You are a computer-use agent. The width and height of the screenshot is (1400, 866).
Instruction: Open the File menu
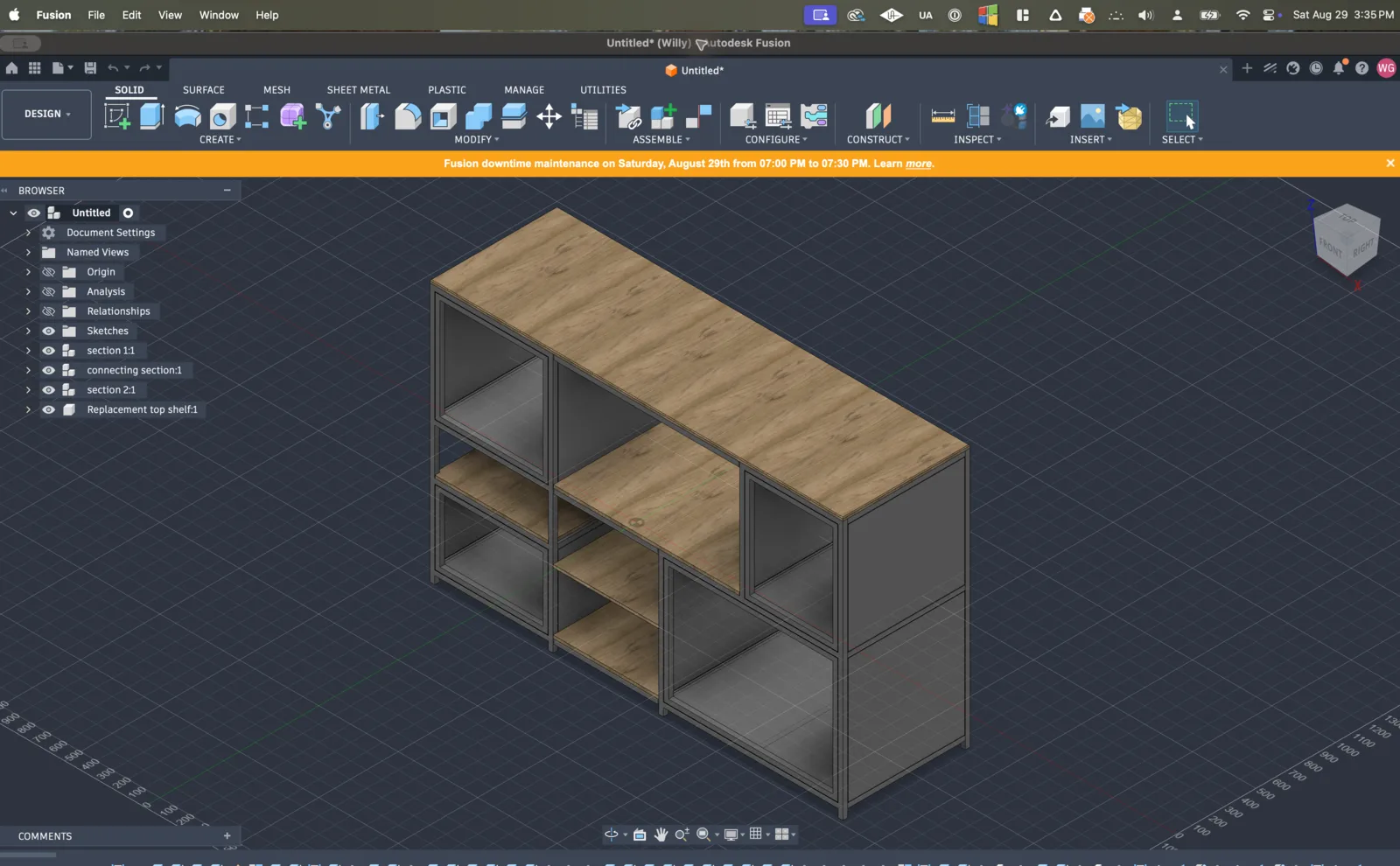pos(96,15)
